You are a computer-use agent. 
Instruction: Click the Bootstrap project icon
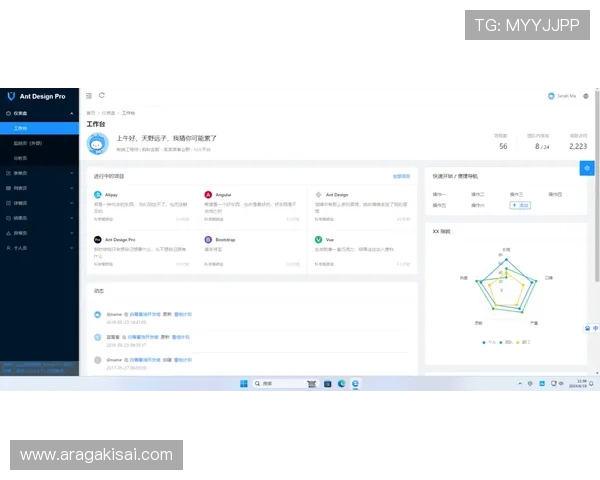click(x=208, y=240)
